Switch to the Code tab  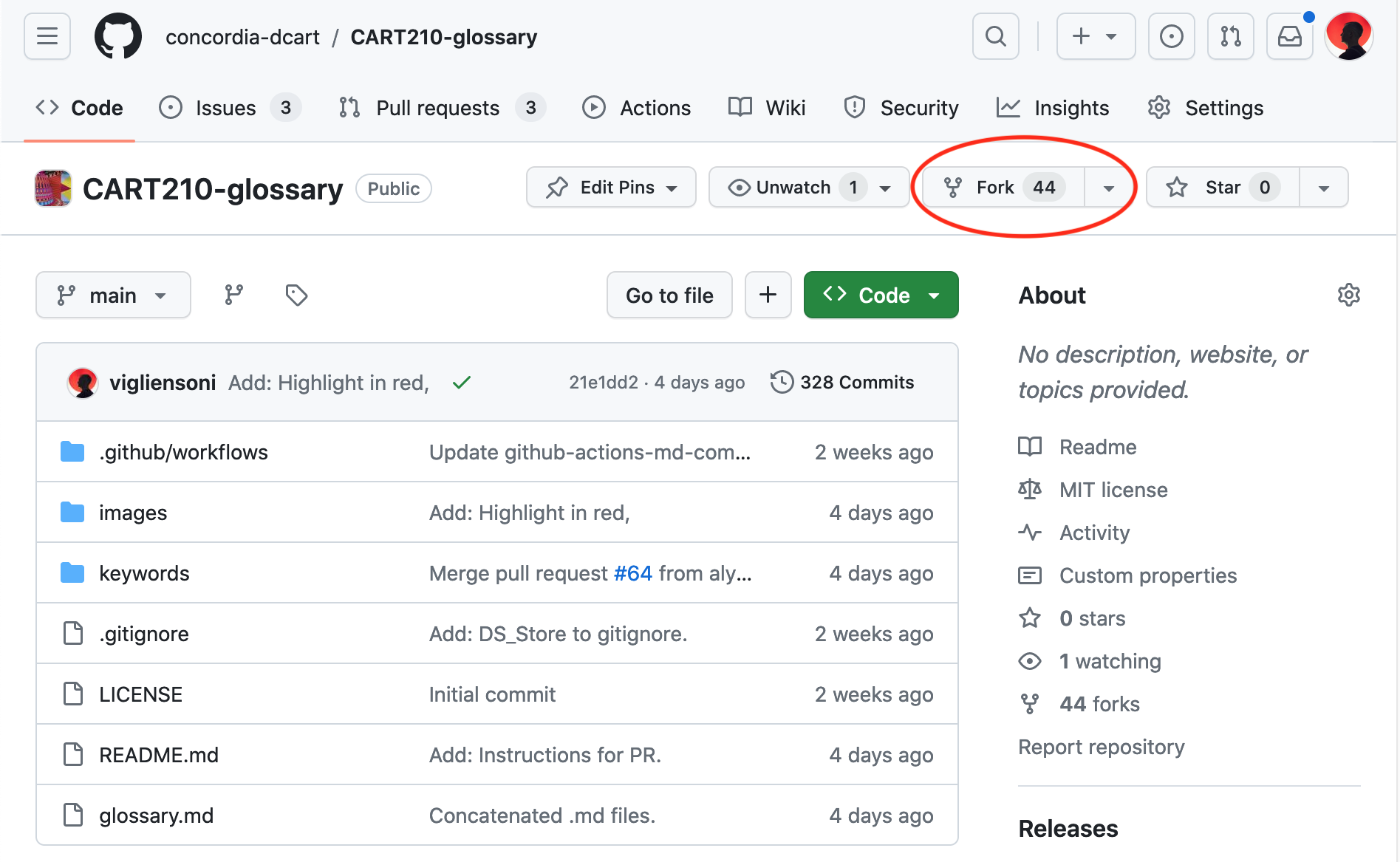pyautogui.click(x=79, y=108)
